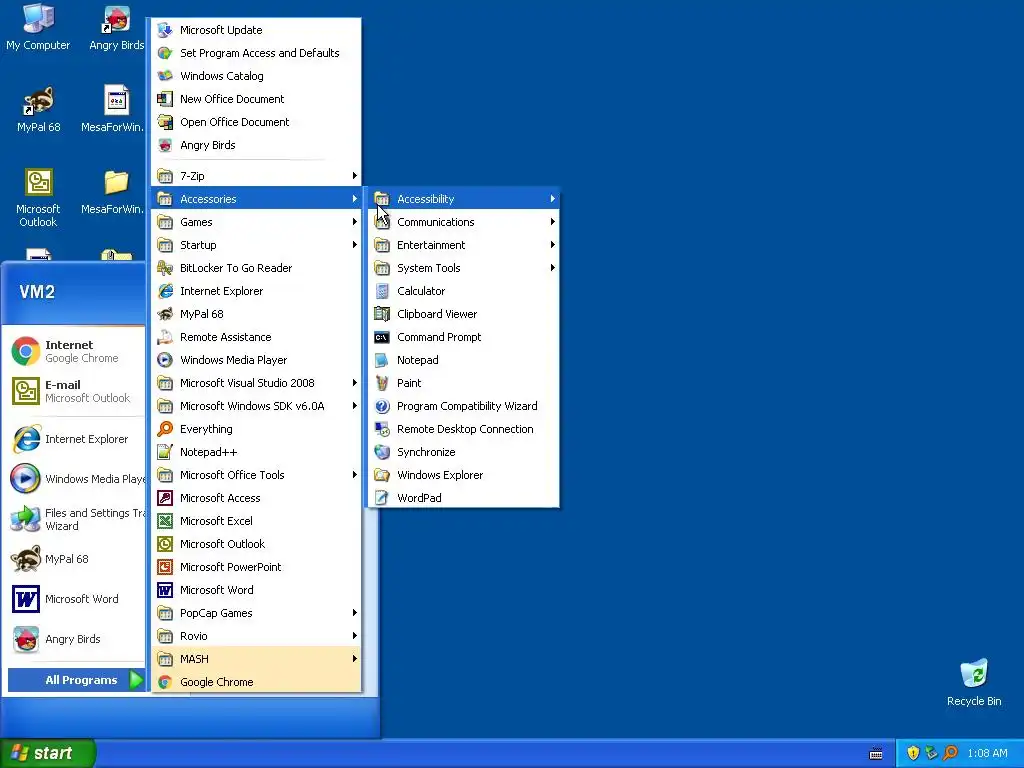The height and width of the screenshot is (768, 1024).
Task: Open the Microsoft Update icon
Action: point(165,30)
